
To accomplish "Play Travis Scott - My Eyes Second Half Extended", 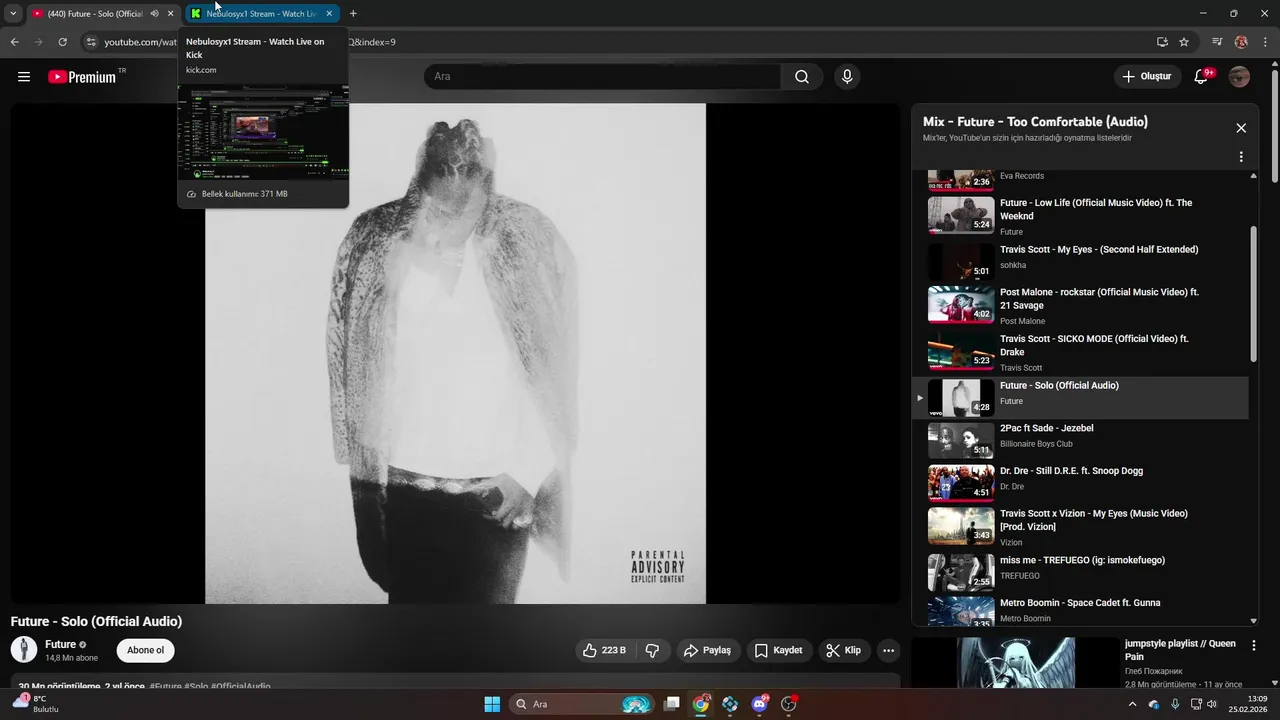I will (x=1080, y=262).
